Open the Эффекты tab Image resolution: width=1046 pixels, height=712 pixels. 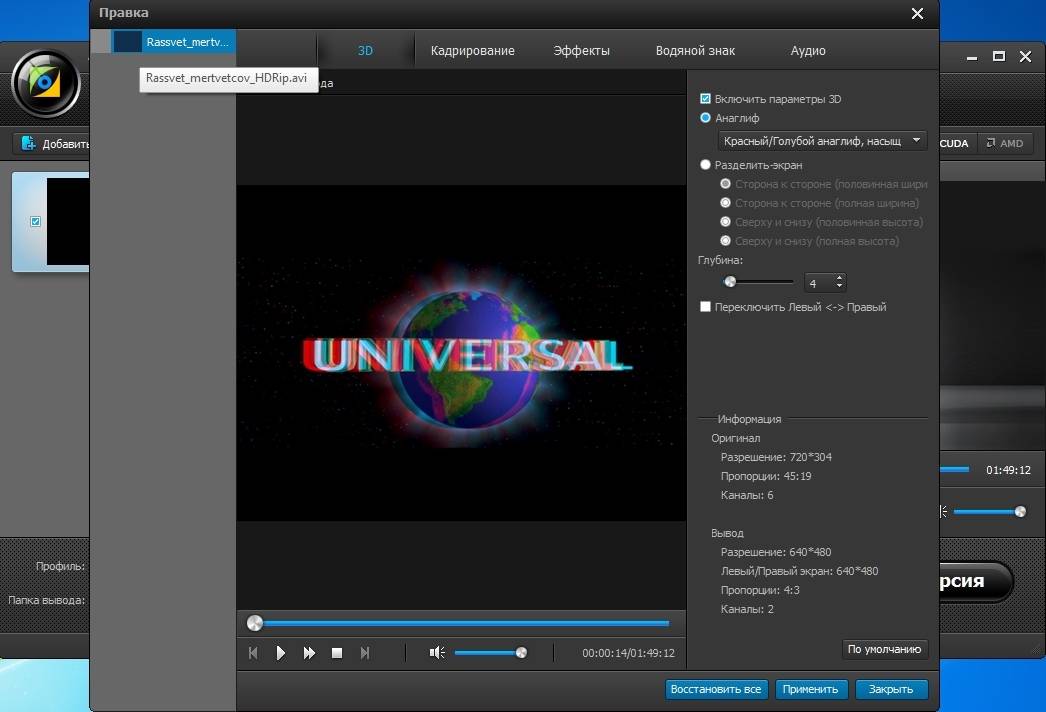tap(581, 51)
